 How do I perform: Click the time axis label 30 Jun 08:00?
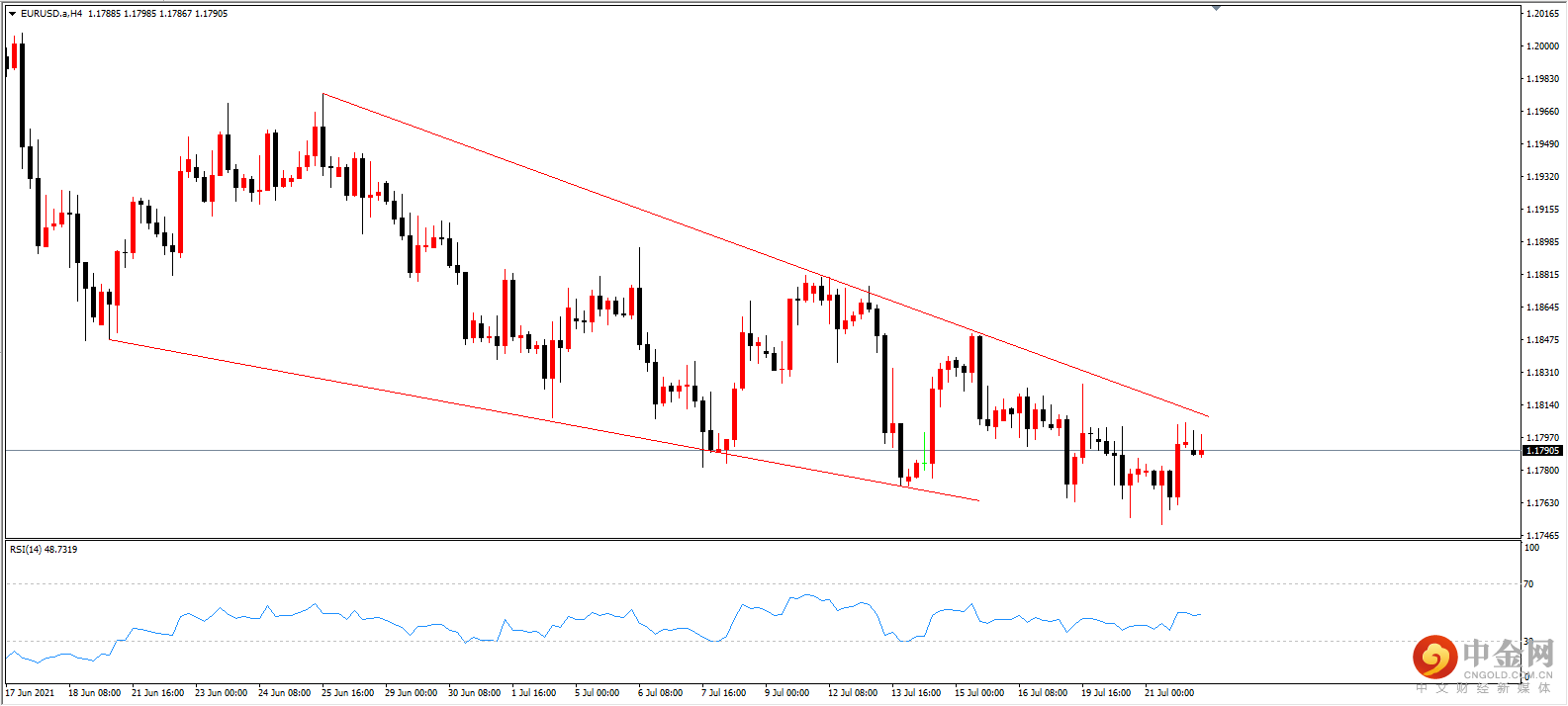(475, 693)
